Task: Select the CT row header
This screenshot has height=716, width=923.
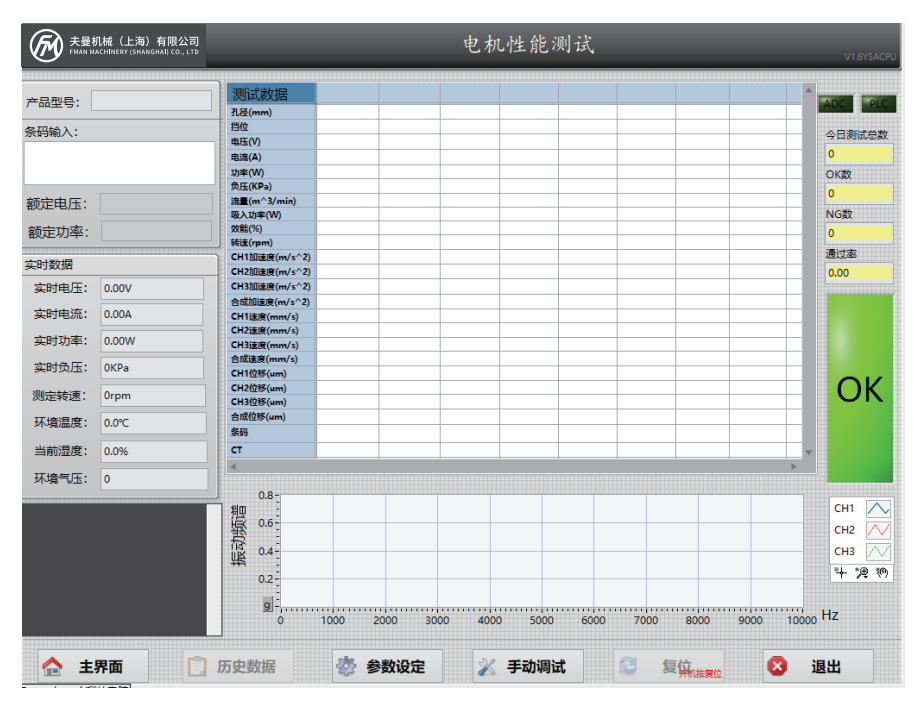Action: pyautogui.click(x=271, y=450)
